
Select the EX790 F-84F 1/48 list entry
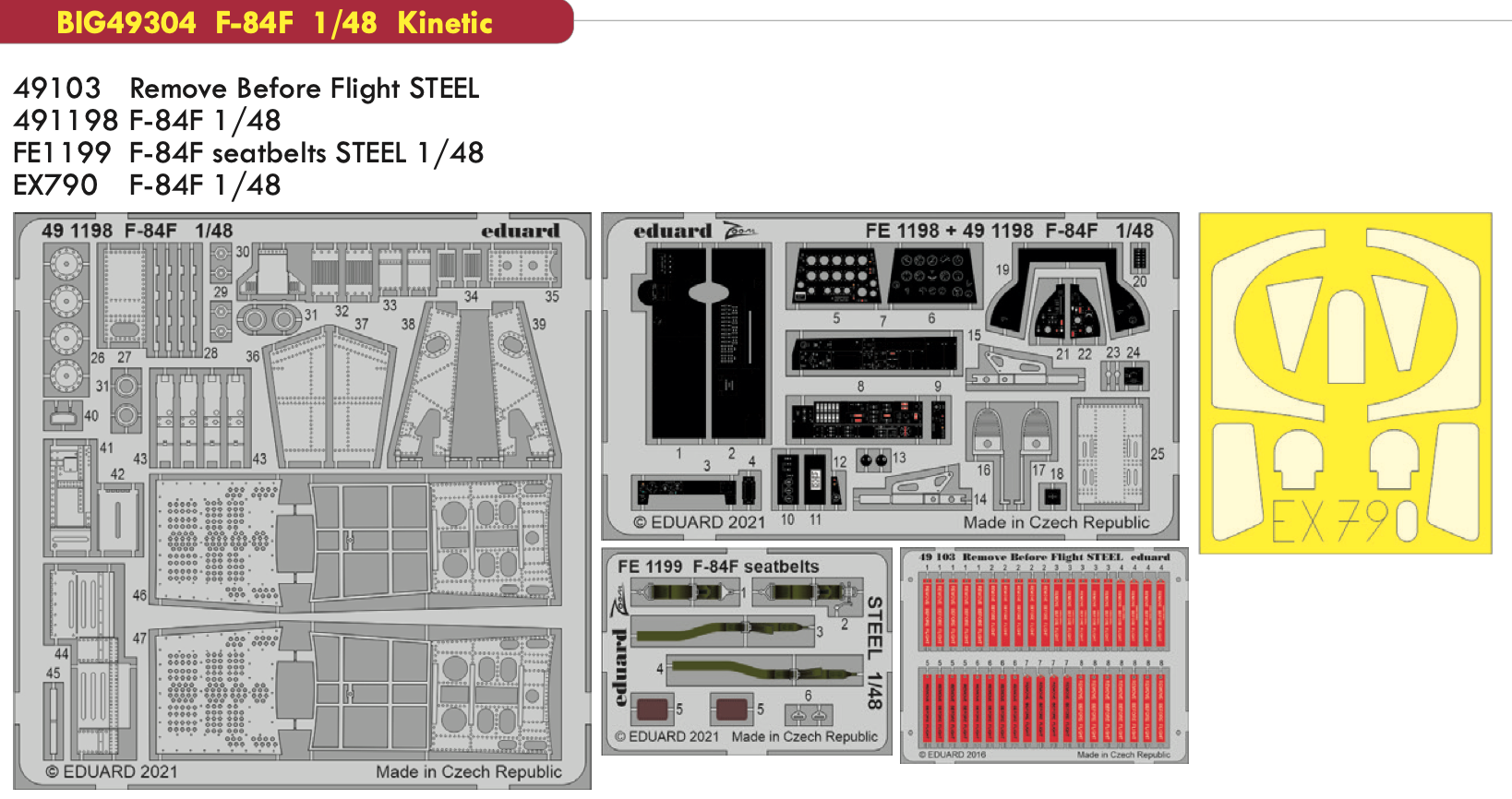(147, 185)
